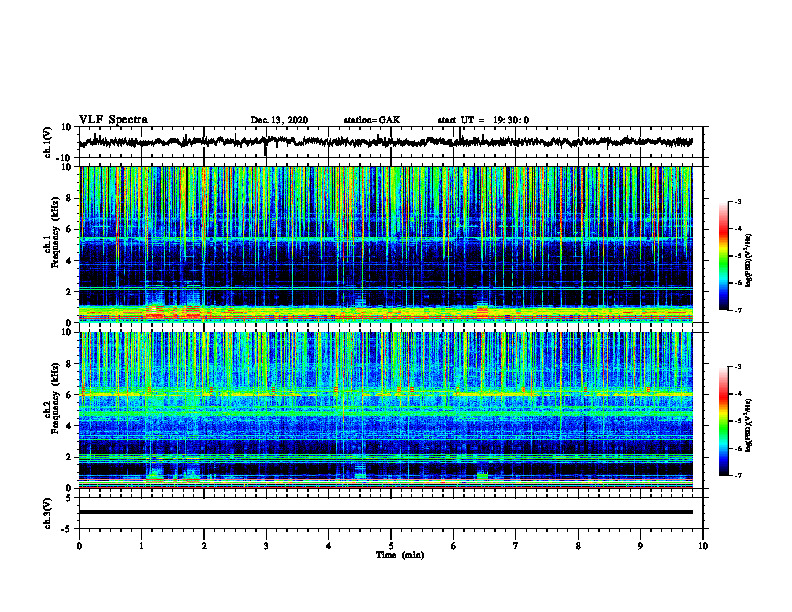Click the "3" tick on the Time axis
Screen dimensions: 792x612
(x=266, y=546)
